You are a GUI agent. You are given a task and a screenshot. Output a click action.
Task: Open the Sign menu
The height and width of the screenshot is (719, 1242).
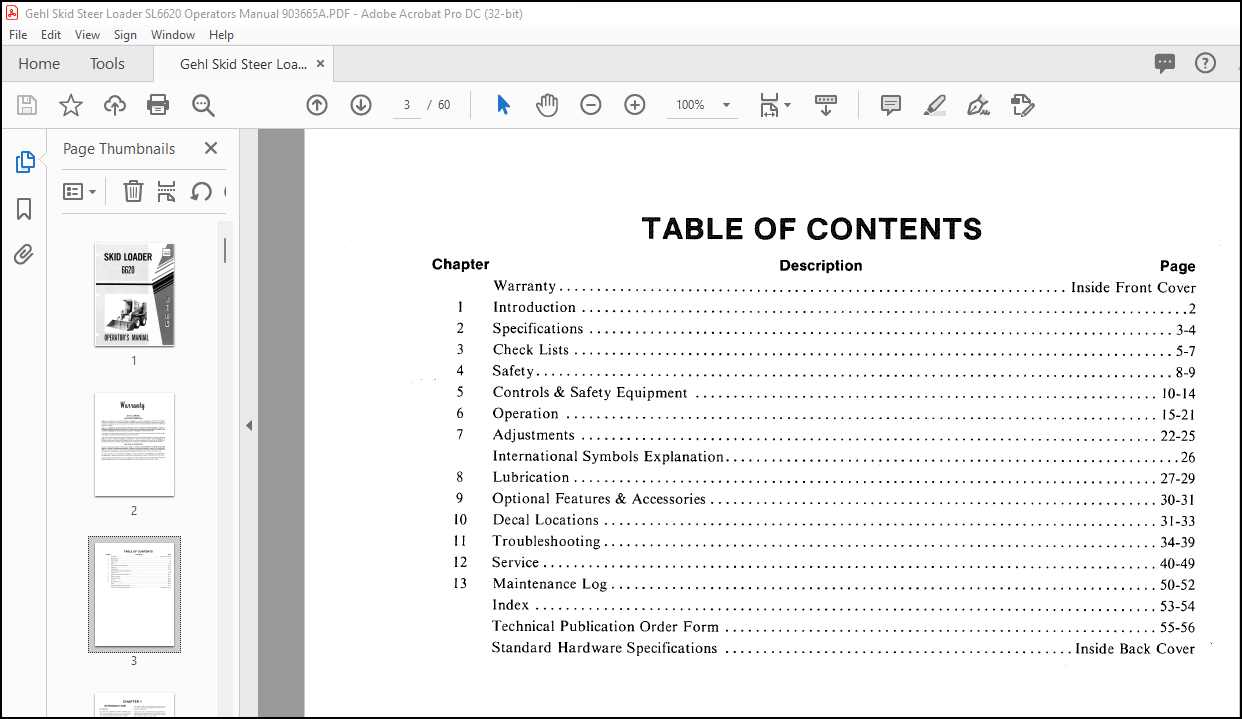pyautogui.click(x=125, y=34)
